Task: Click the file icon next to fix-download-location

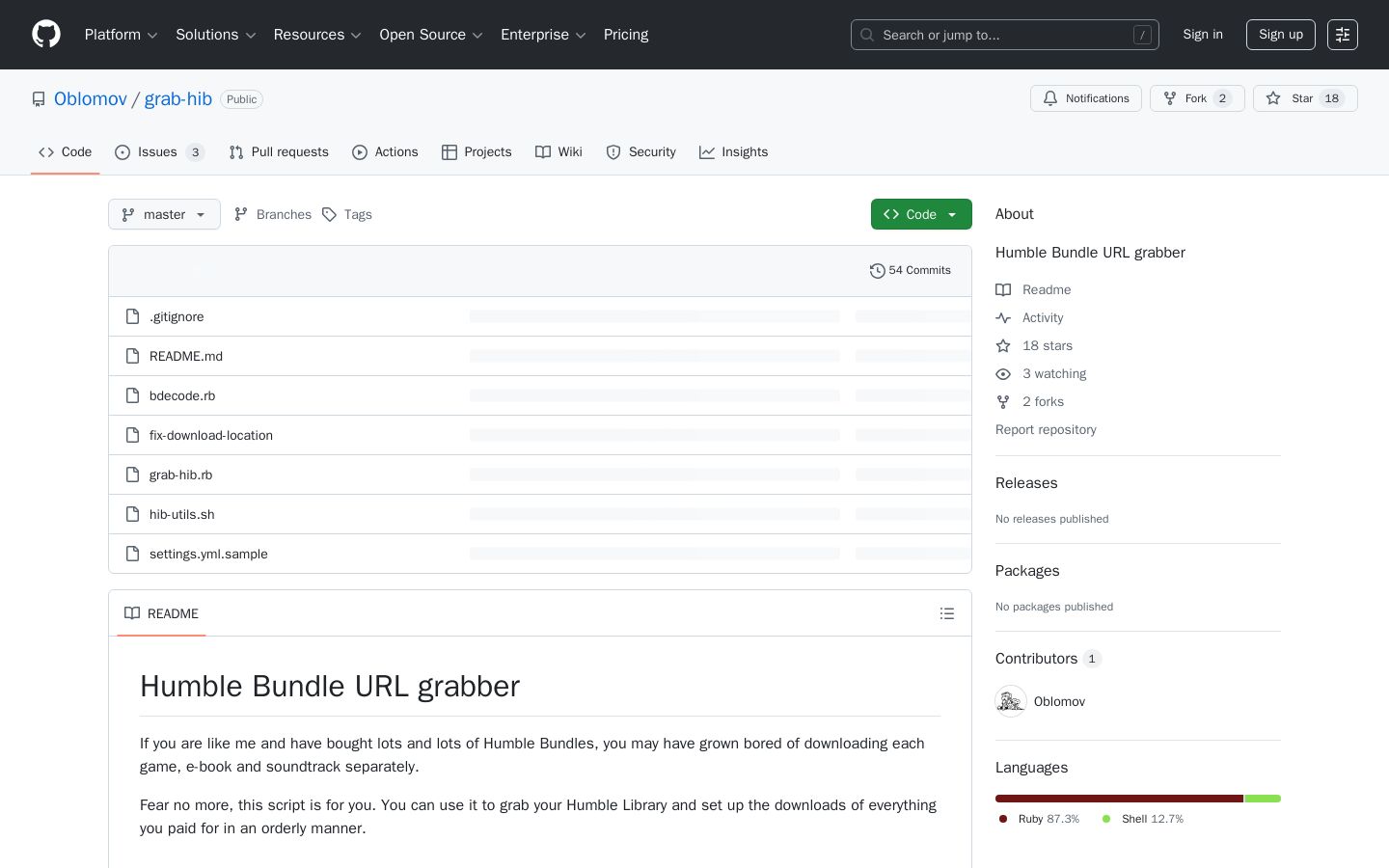Action: point(133,435)
